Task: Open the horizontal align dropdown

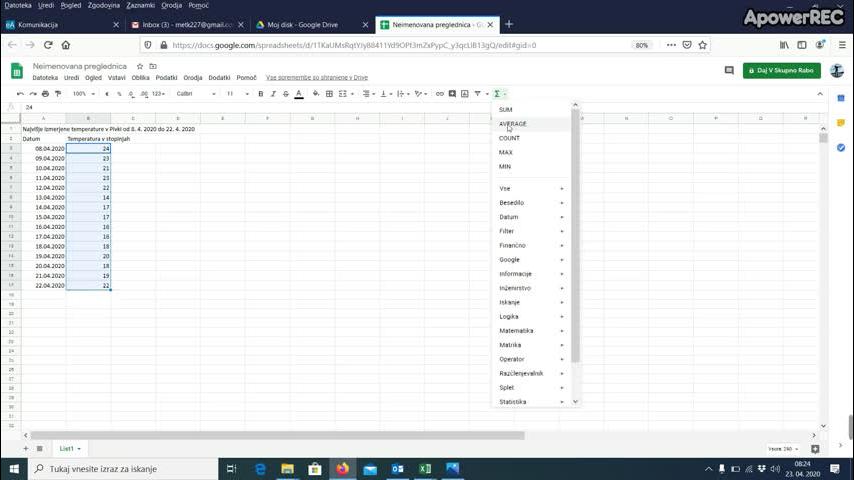Action: pyautogui.click(x=369, y=94)
